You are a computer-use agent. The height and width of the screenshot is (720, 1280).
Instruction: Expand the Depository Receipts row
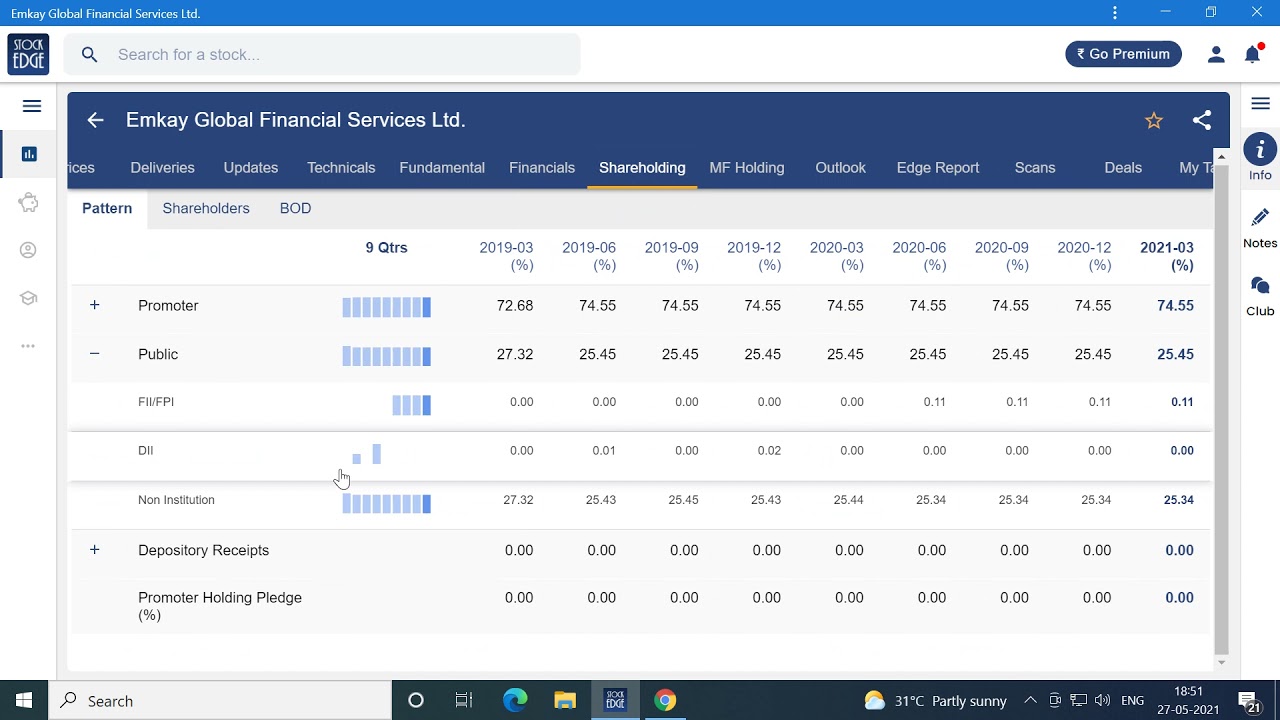pyautogui.click(x=95, y=550)
